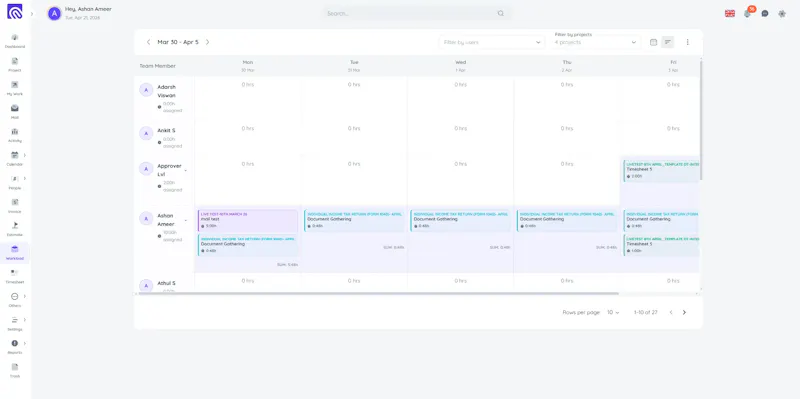
Task: Click Athul S team member name
Action: 166,283
